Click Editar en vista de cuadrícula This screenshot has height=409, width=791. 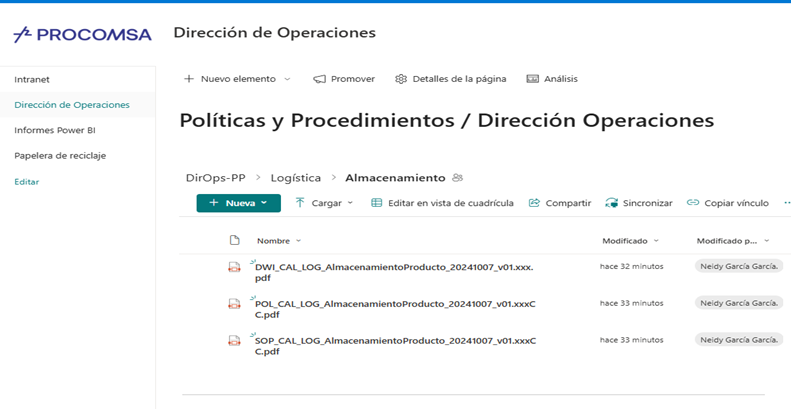(442, 203)
